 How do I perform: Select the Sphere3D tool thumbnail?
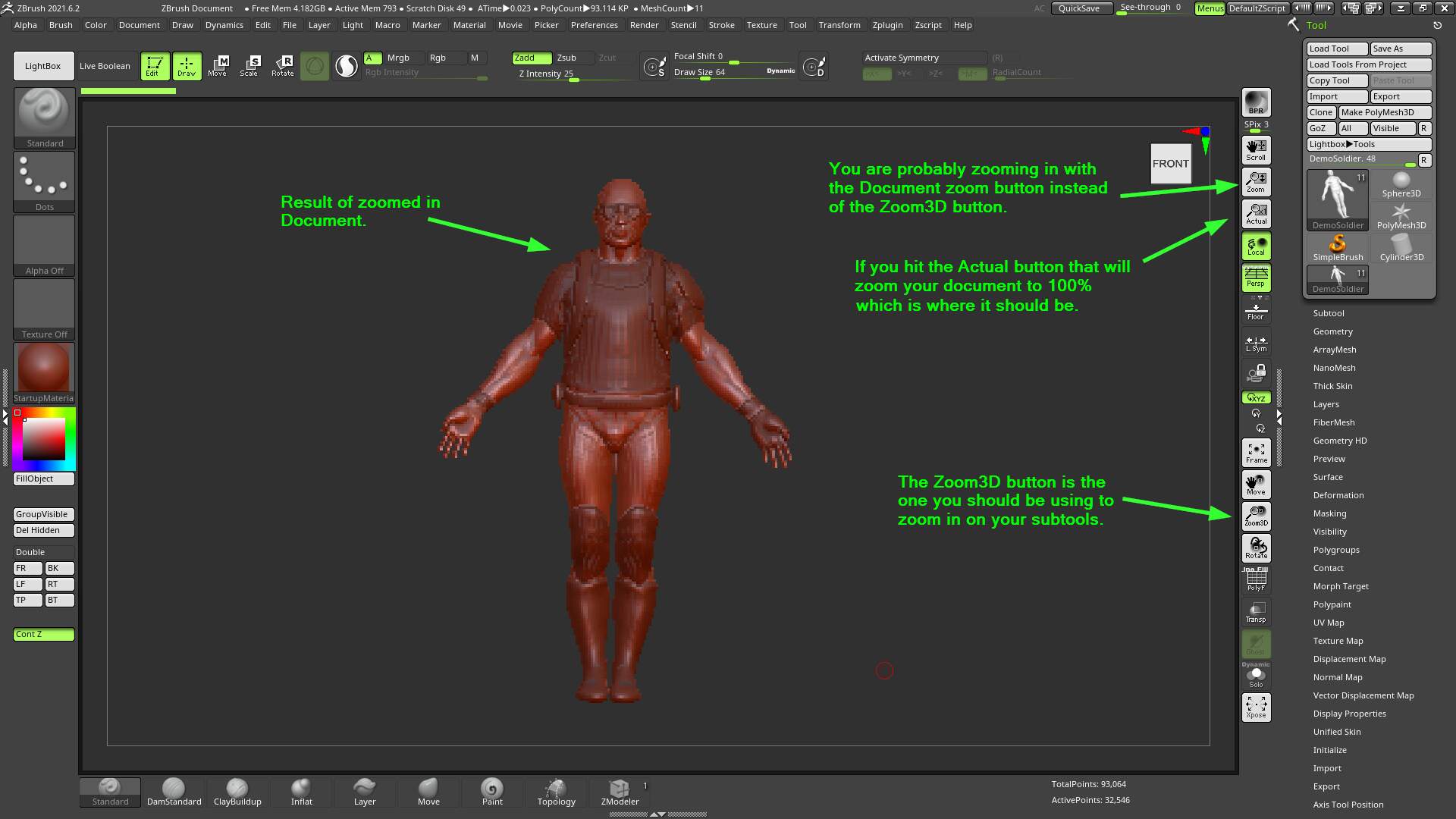point(1401,184)
